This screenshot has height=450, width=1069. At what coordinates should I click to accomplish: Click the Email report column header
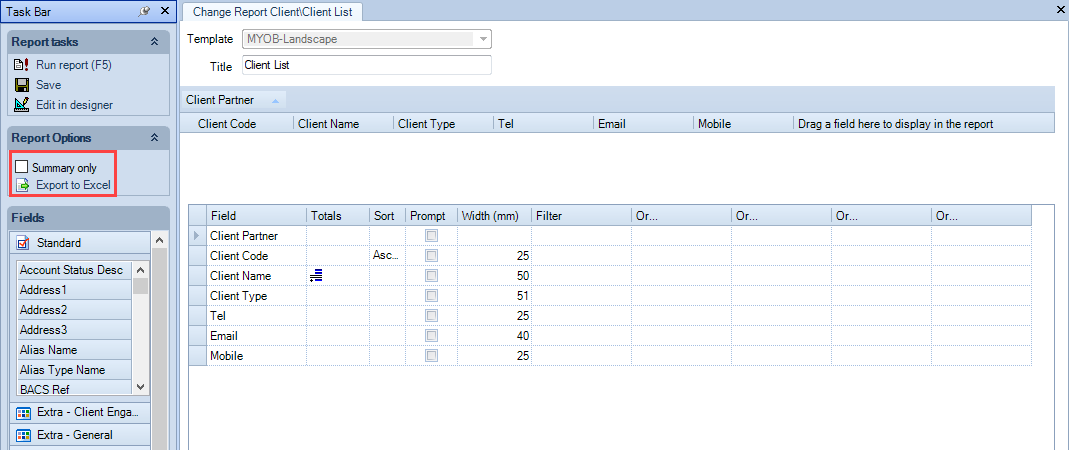coord(643,124)
